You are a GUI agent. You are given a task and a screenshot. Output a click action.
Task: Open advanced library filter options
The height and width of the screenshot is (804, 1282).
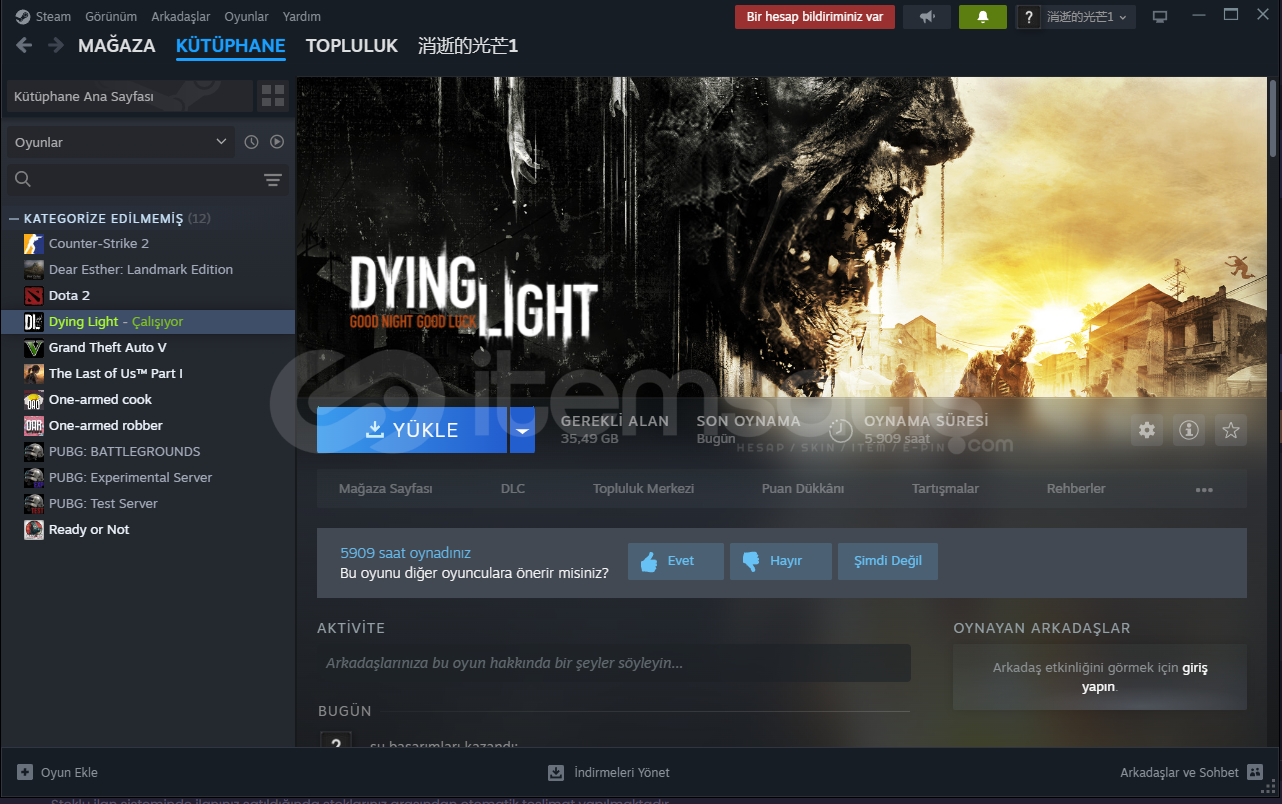[x=273, y=180]
